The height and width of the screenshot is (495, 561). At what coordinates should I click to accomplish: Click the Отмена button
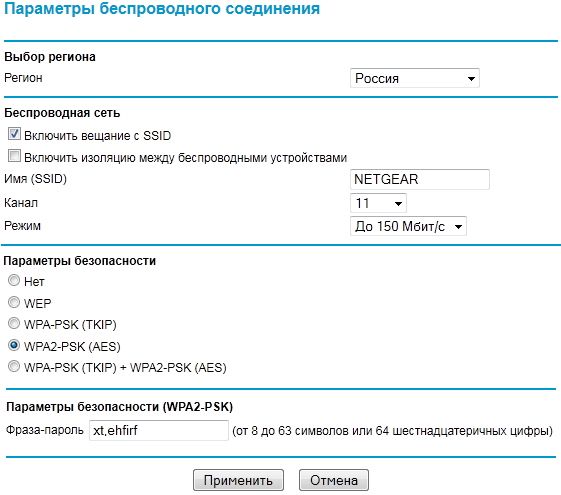[334, 480]
